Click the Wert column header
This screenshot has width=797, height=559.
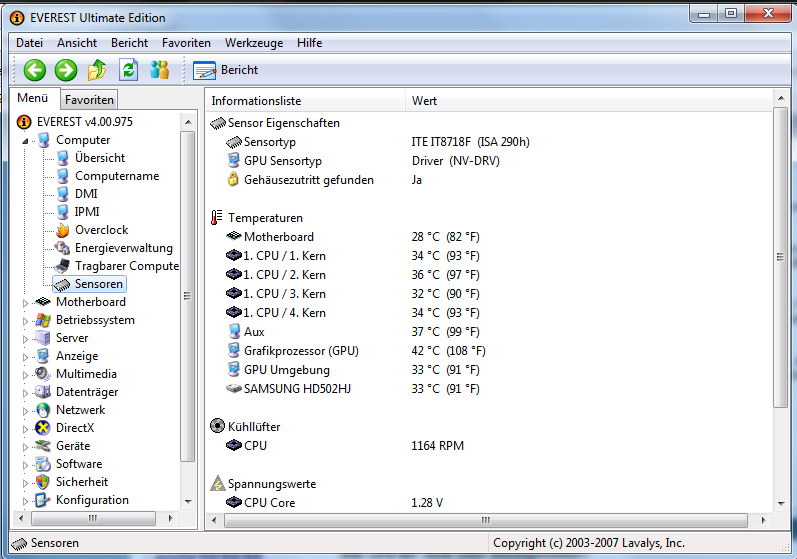coord(589,101)
